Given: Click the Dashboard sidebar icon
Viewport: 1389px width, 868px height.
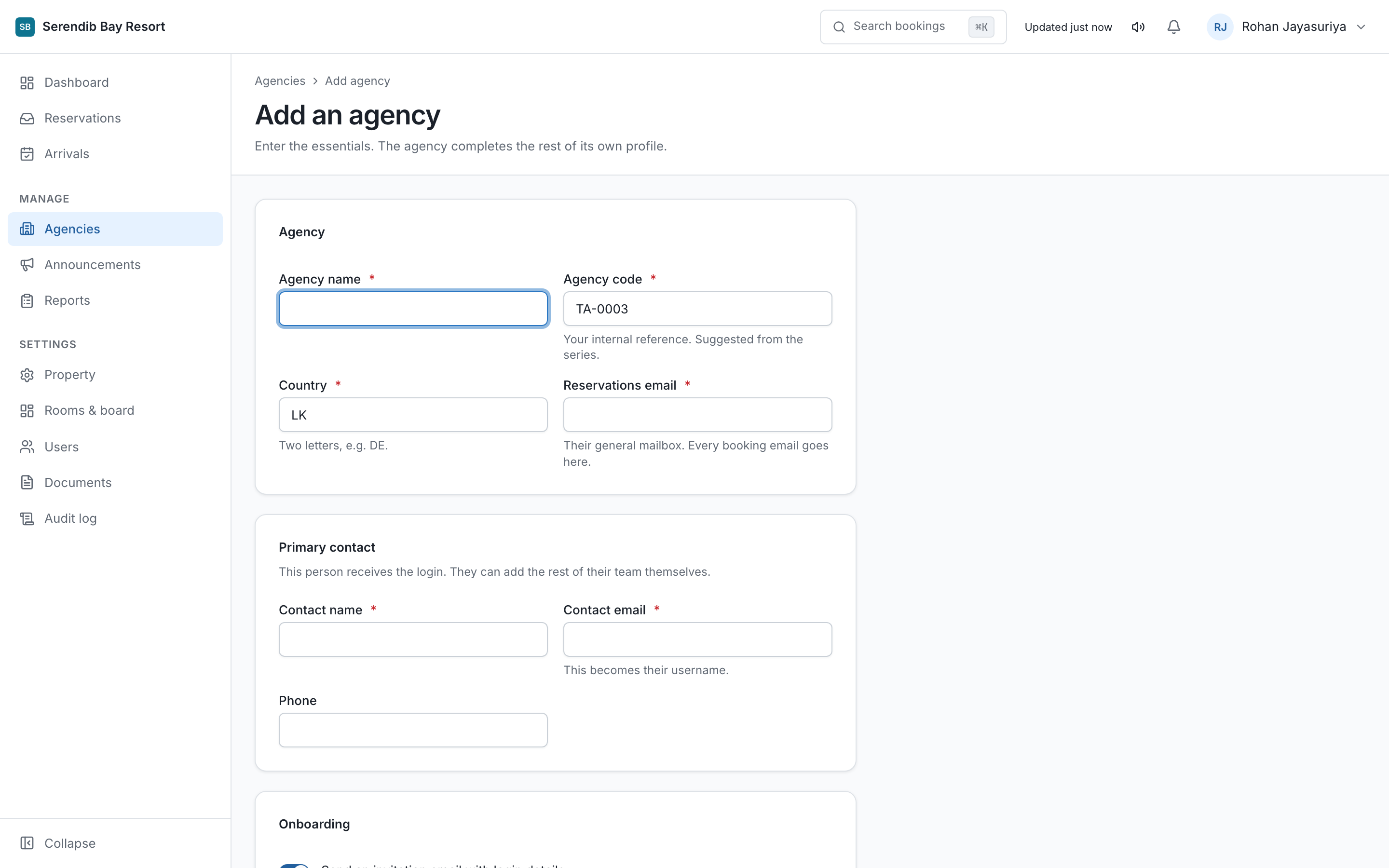Looking at the screenshot, I should coord(27,82).
